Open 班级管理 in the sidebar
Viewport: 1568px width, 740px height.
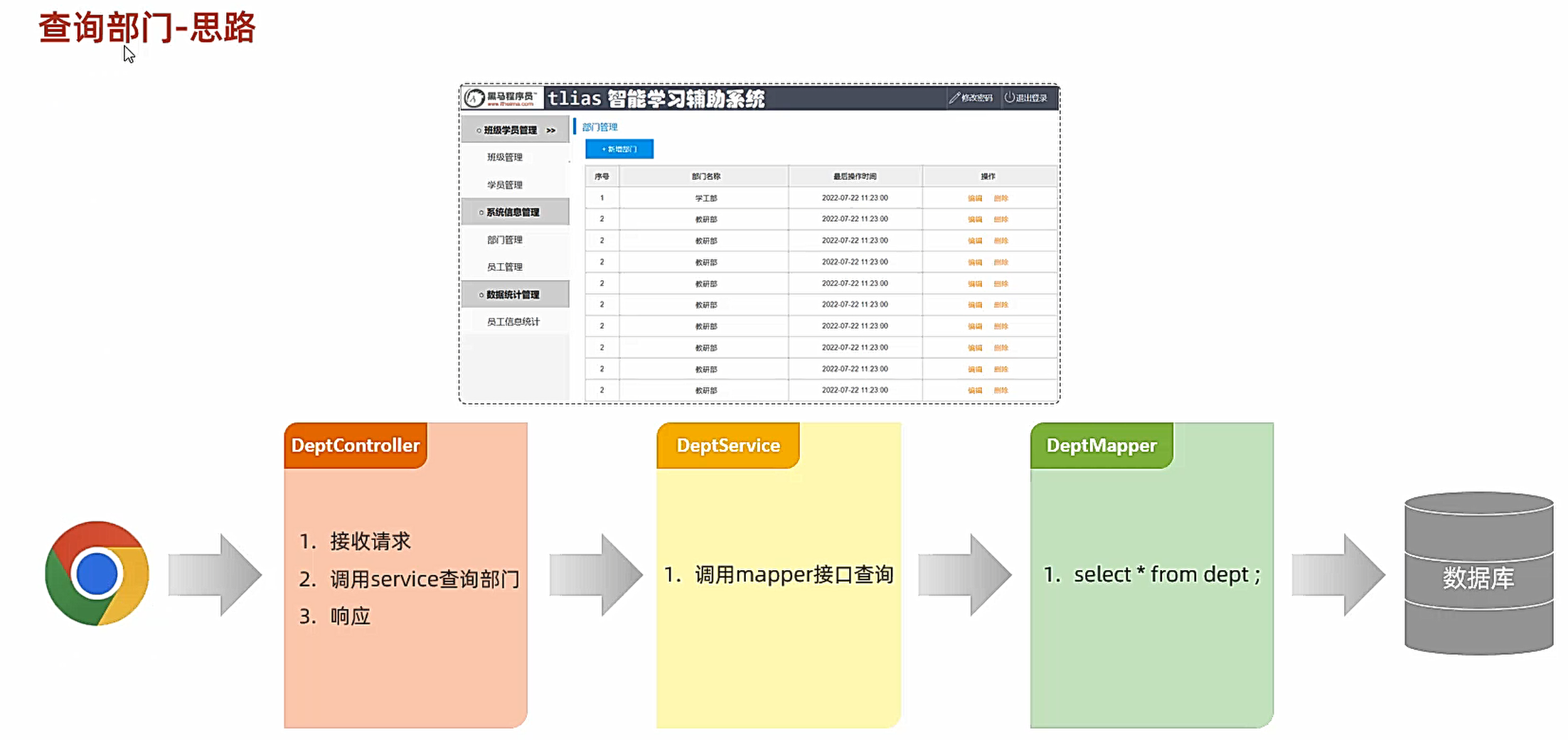tap(505, 157)
